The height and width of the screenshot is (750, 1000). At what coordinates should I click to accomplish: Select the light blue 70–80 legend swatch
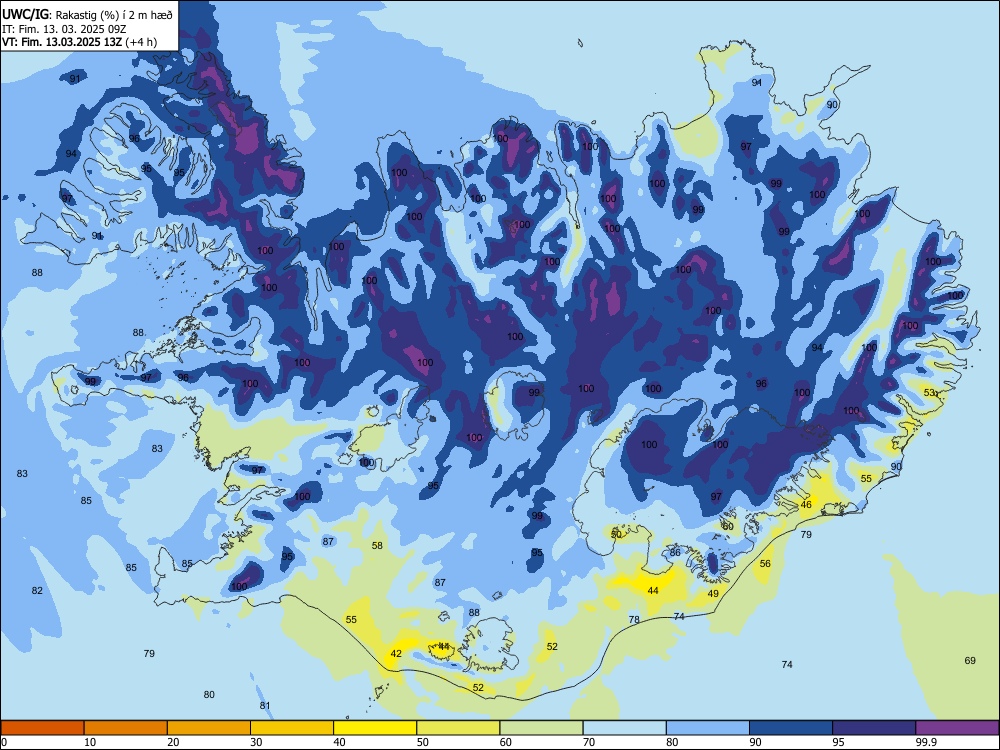tap(624, 728)
